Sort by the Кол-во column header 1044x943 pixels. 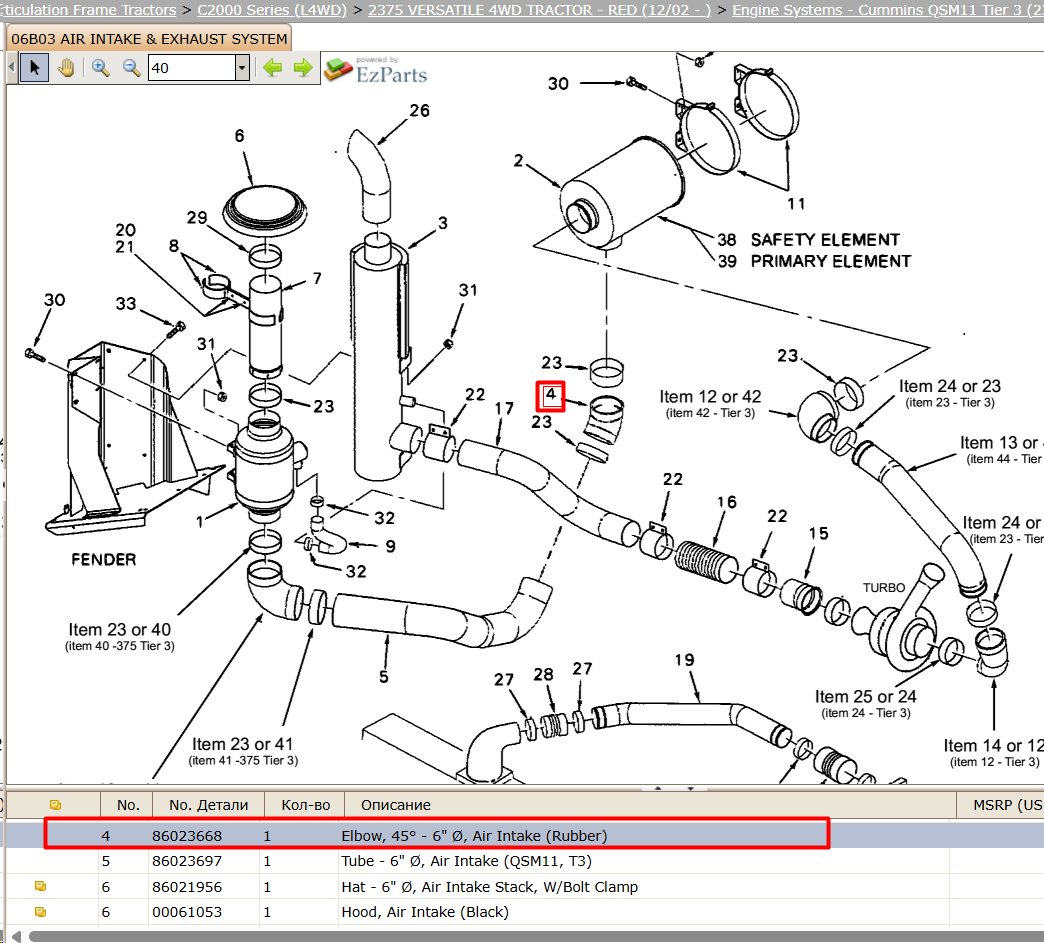pyautogui.click(x=306, y=804)
